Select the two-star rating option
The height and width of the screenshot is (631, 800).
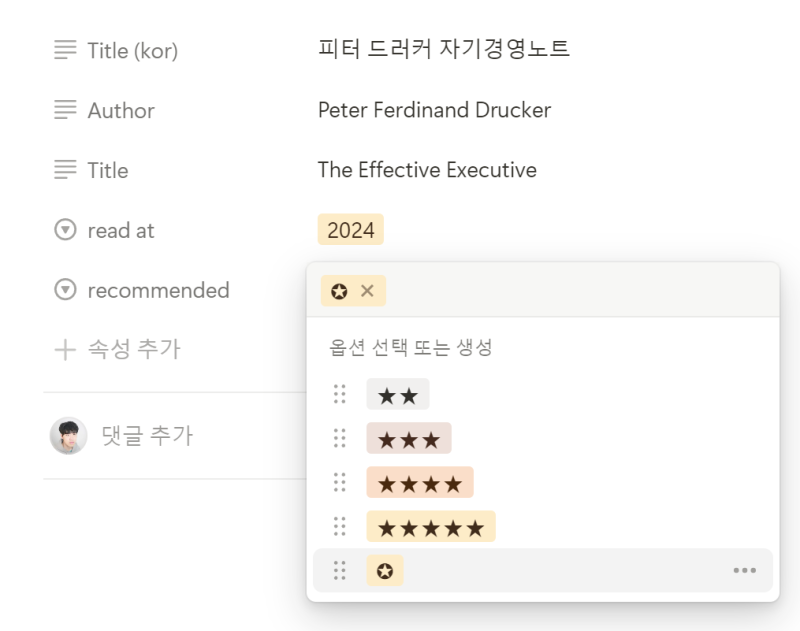pos(398,394)
